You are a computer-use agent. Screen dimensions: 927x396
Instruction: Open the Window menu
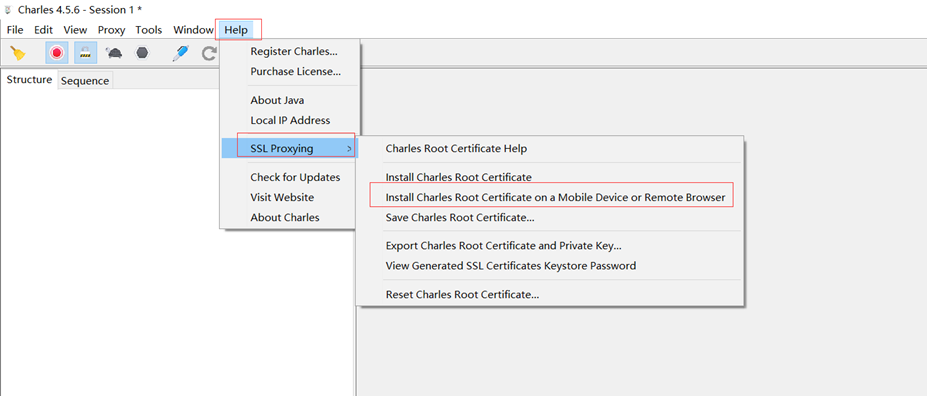click(x=193, y=30)
